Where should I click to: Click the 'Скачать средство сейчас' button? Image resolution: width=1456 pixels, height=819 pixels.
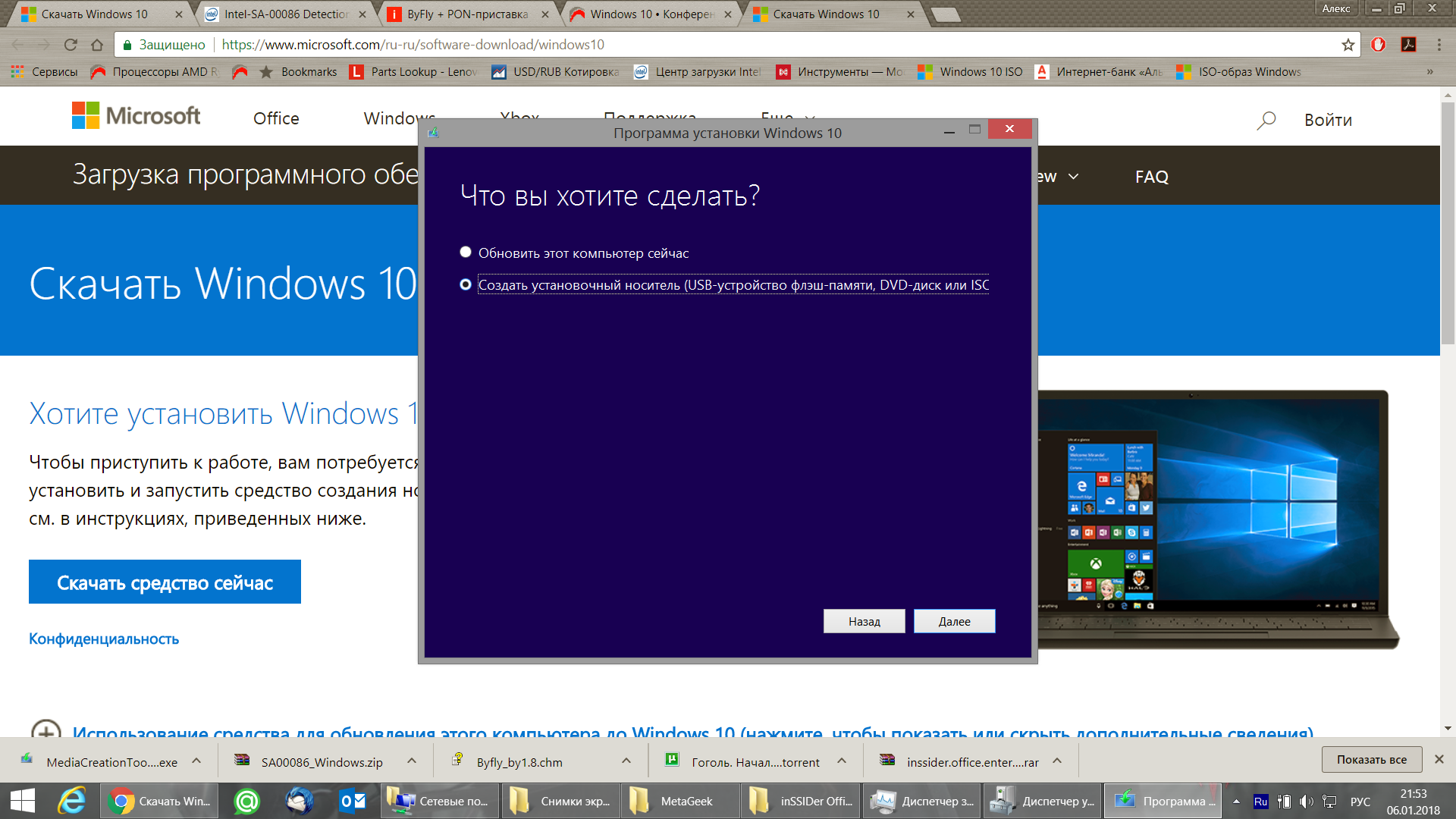tap(165, 582)
